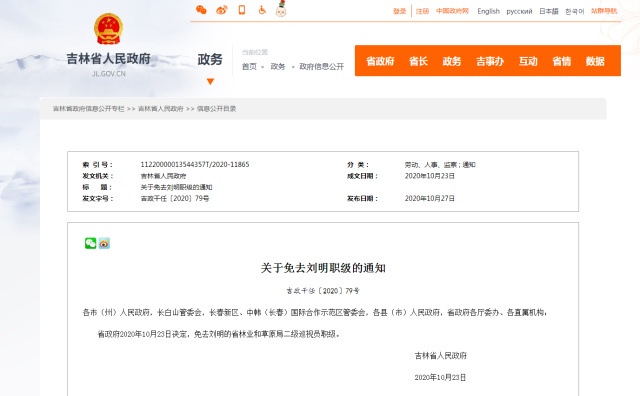Select 吉事办 in orange navigation bar
The width and height of the screenshot is (640, 396).
[490, 61]
